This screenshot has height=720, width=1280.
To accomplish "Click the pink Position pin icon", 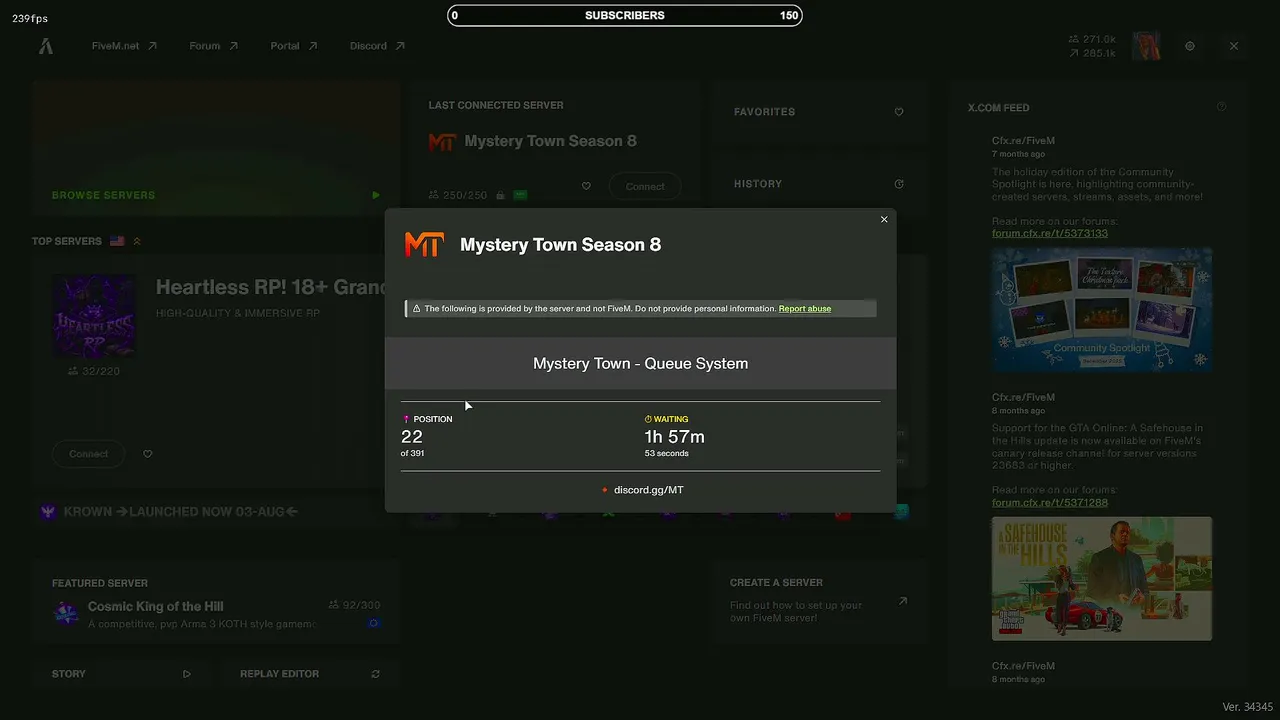I will pyautogui.click(x=406, y=419).
